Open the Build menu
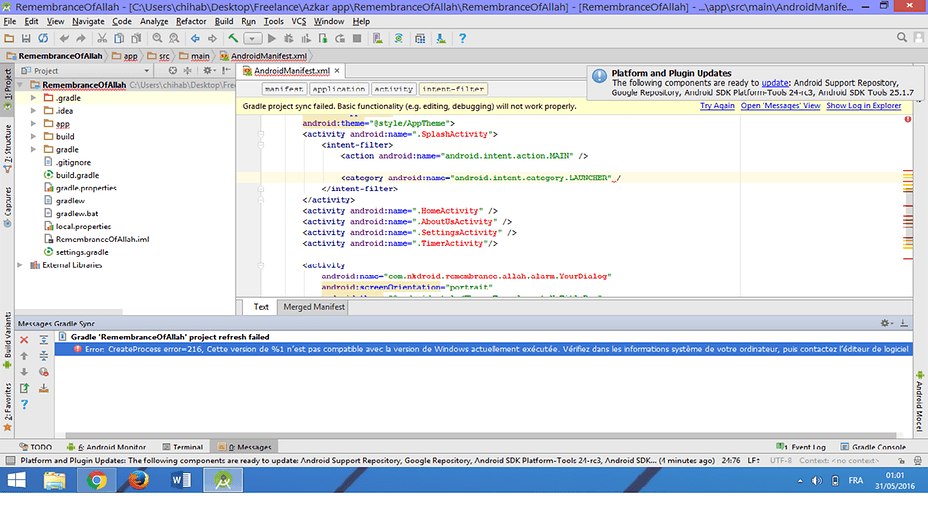 tap(224, 21)
